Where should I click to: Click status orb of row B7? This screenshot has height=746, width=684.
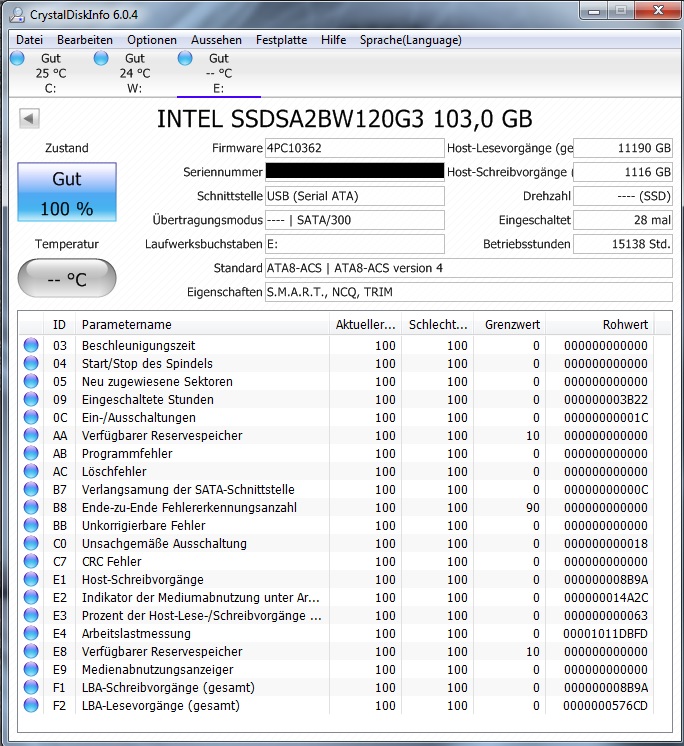coord(31,489)
